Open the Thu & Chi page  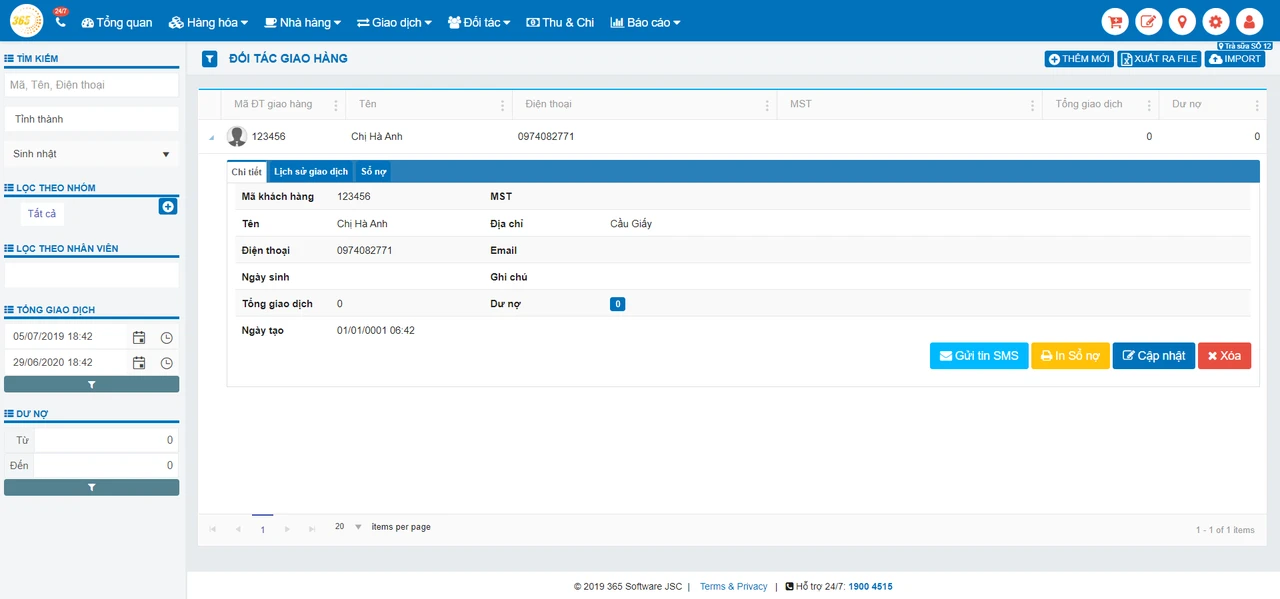(x=560, y=22)
